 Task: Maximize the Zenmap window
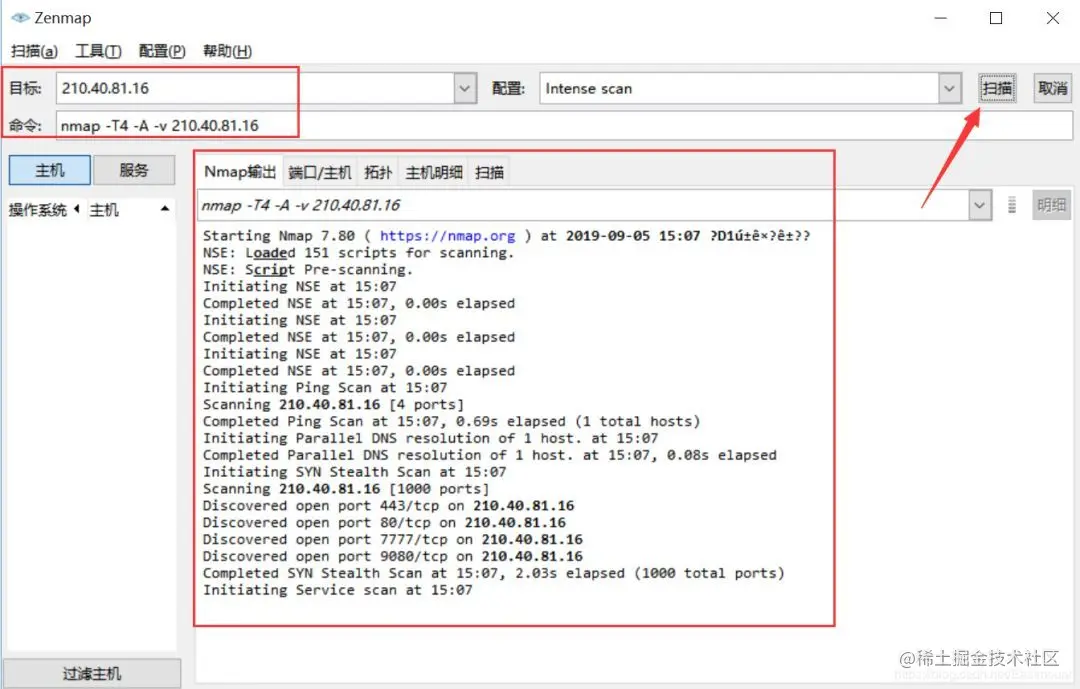pos(996,18)
